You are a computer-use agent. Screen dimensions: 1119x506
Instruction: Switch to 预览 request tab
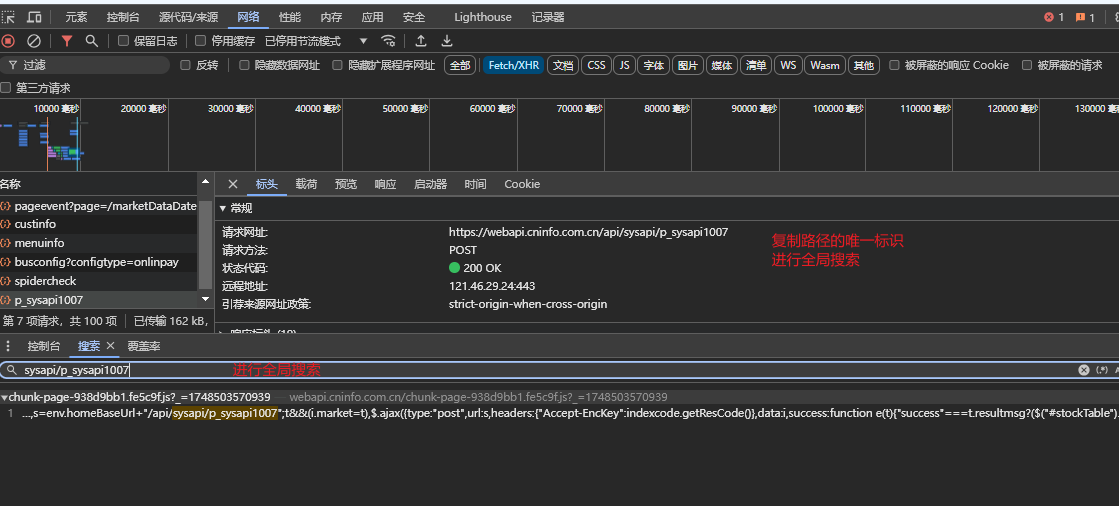coord(346,184)
